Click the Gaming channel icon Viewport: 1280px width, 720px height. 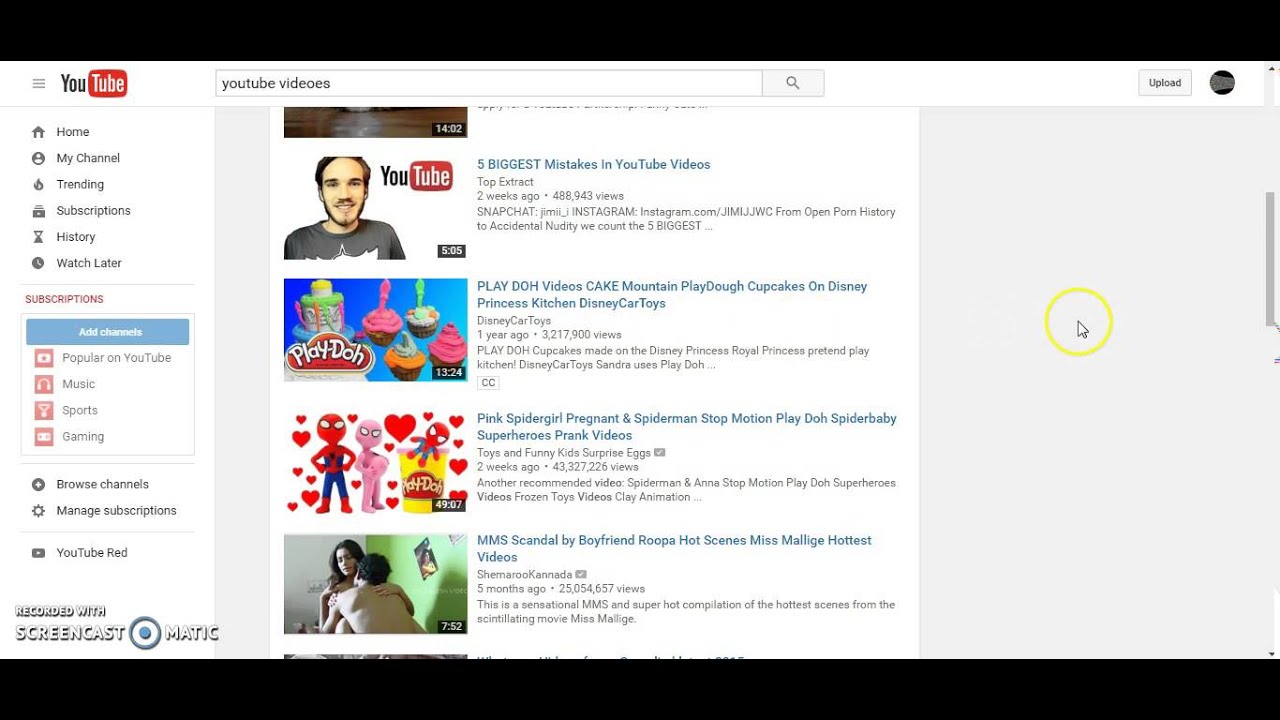pyautogui.click(x=44, y=436)
